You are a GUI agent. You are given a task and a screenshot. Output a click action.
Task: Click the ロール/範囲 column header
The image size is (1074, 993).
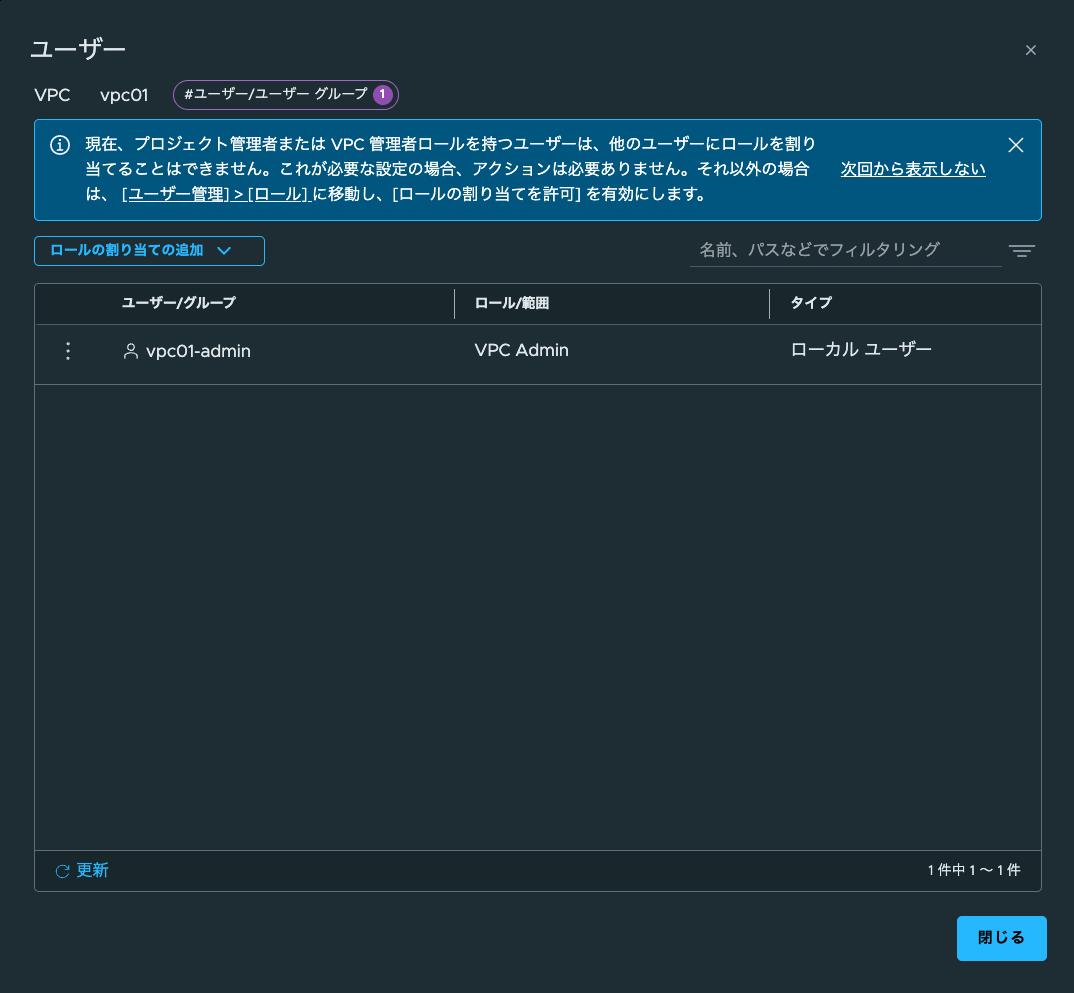[512, 303]
